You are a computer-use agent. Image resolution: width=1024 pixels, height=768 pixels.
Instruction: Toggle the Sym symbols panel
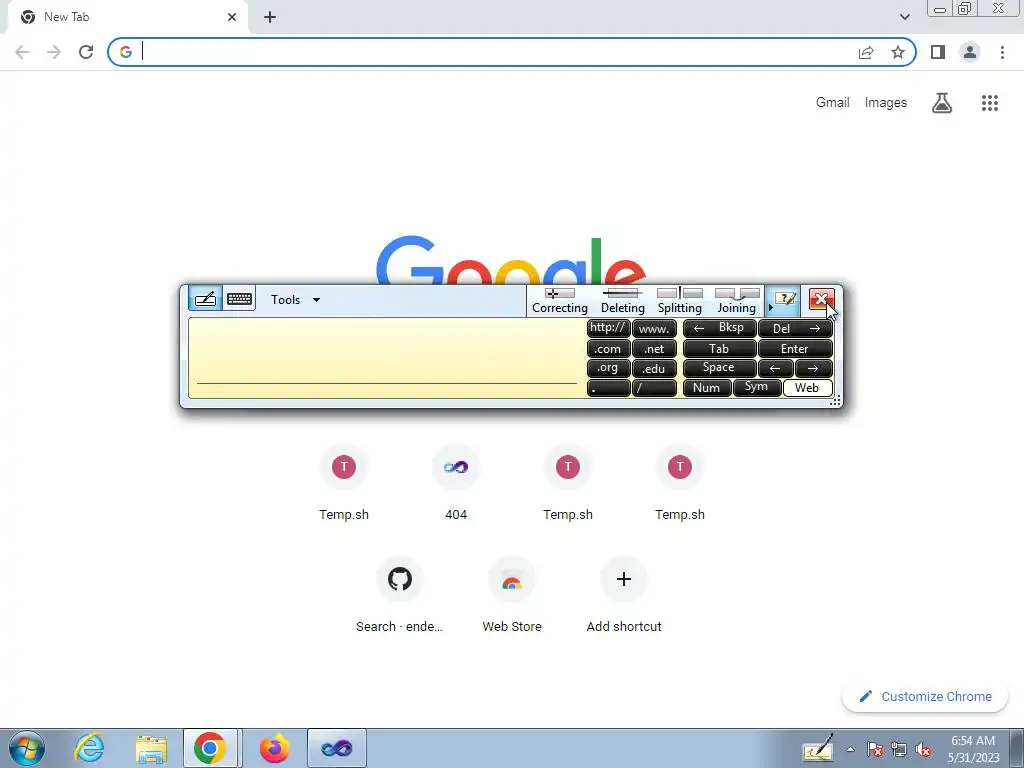pyautogui.click(x=757, y=388)
